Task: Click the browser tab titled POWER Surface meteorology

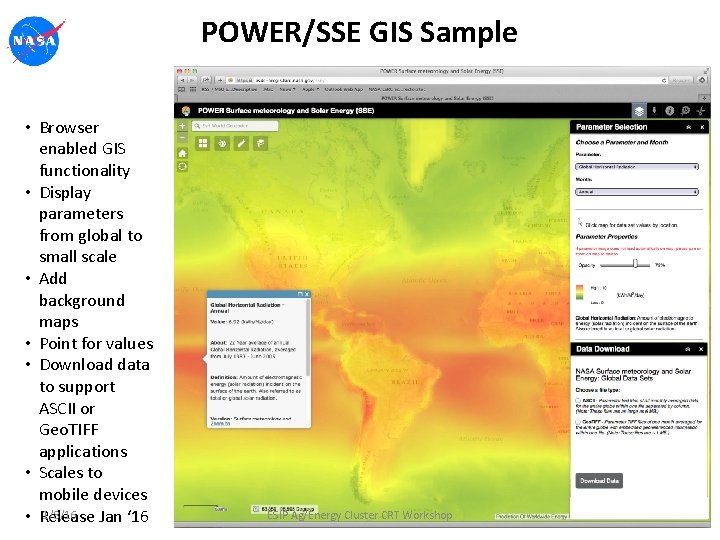Action: tap(437, 98)
